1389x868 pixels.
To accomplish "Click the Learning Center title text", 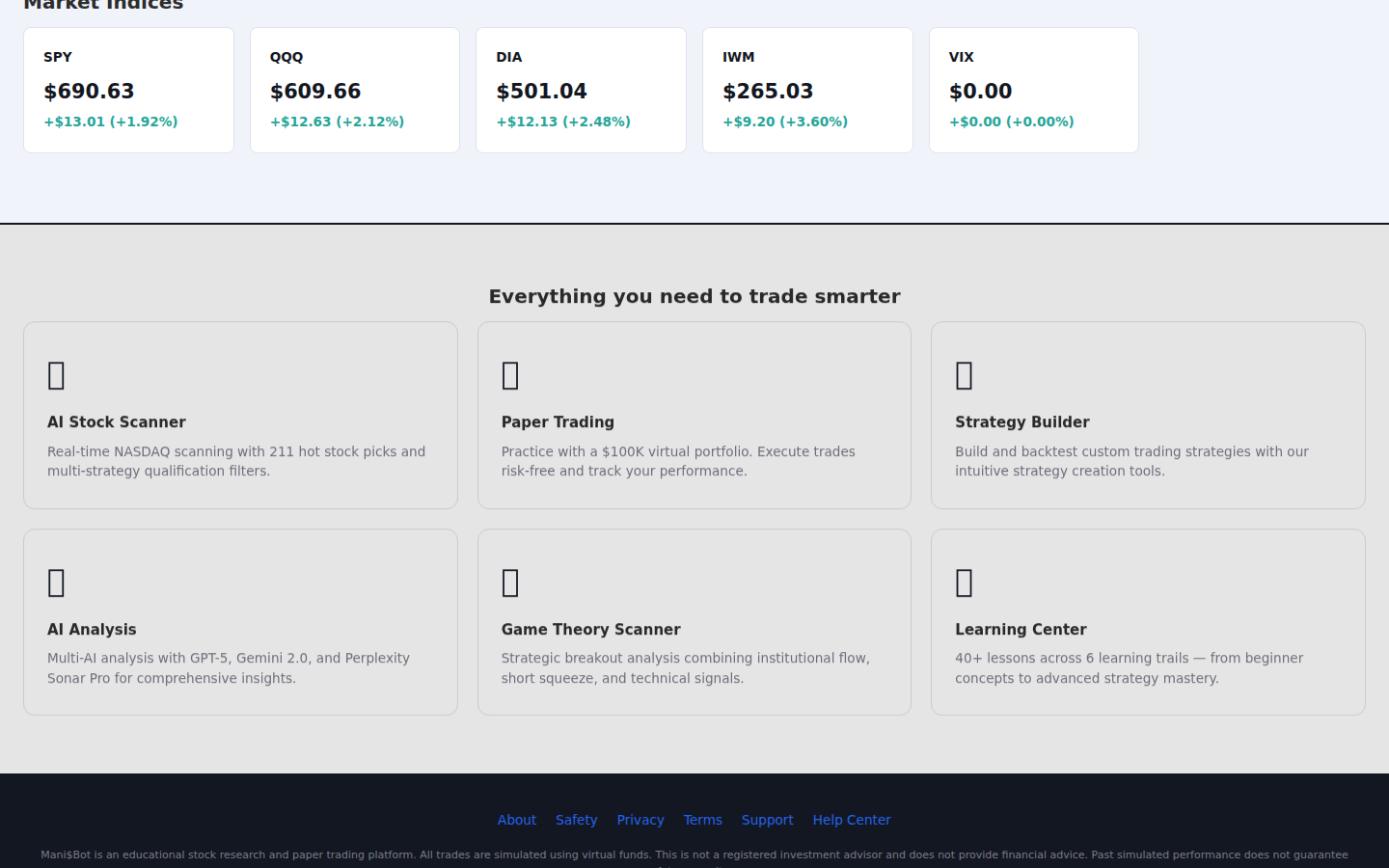I will (x=1021, y=630).
